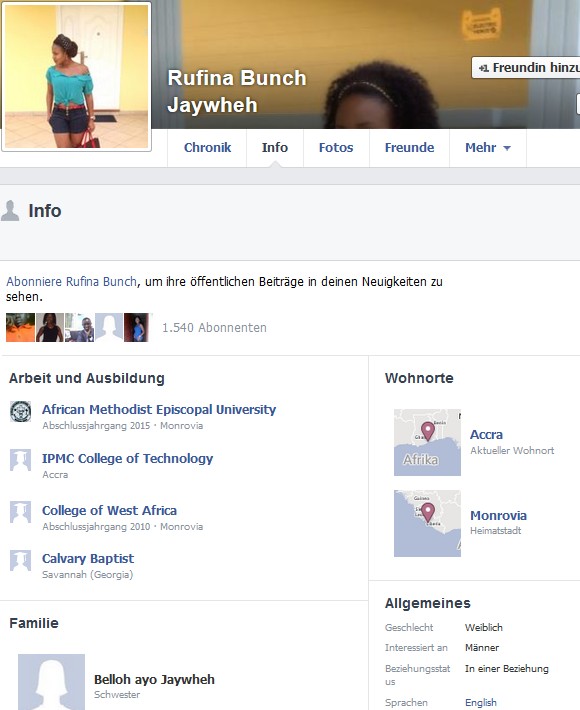Click the African Methodist Episcopal University logo icon
580x710 pixels.
(21, 412)
